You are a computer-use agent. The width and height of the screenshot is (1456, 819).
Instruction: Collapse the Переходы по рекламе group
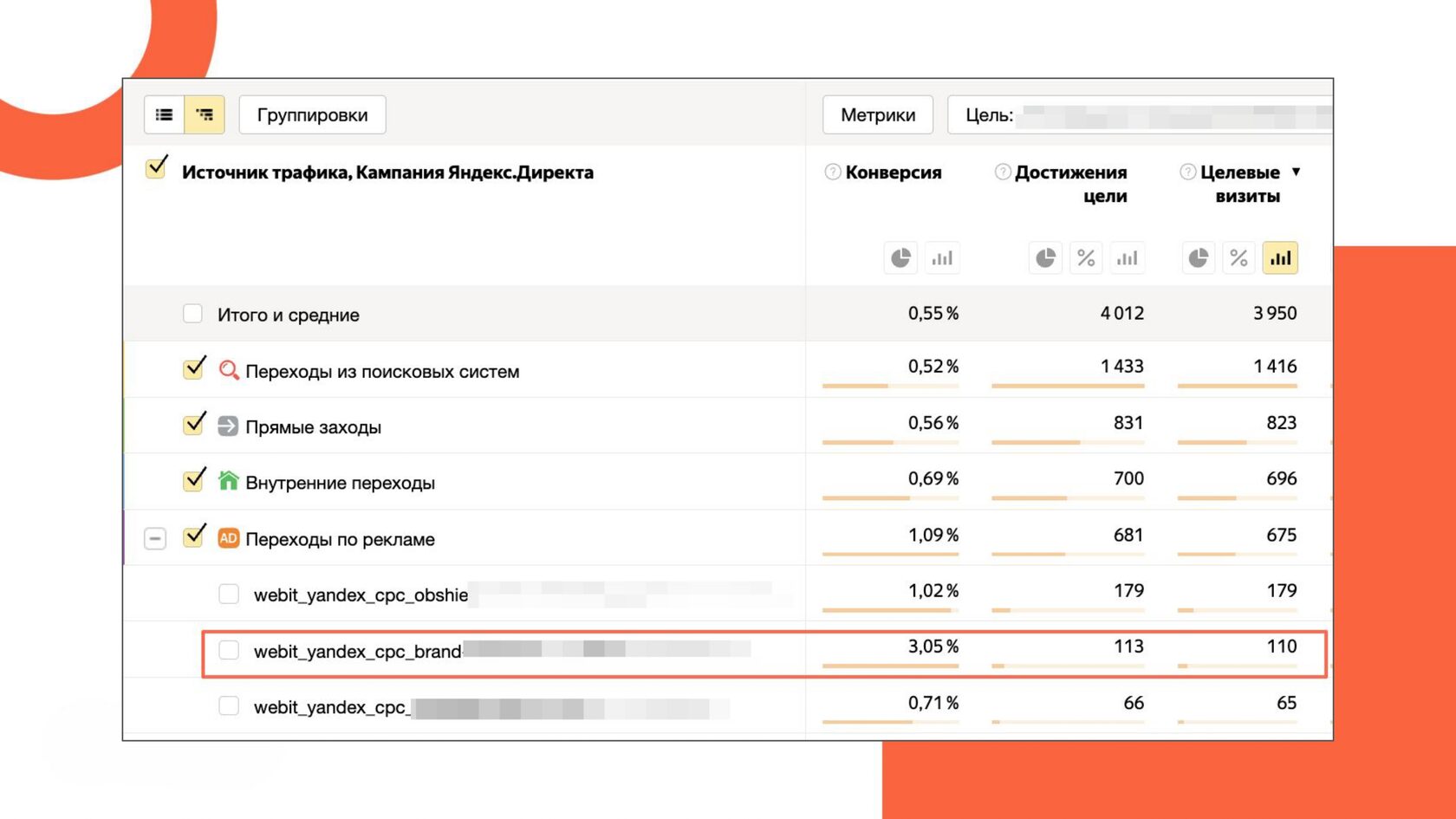pyautogui.click(x=155, y=538)
